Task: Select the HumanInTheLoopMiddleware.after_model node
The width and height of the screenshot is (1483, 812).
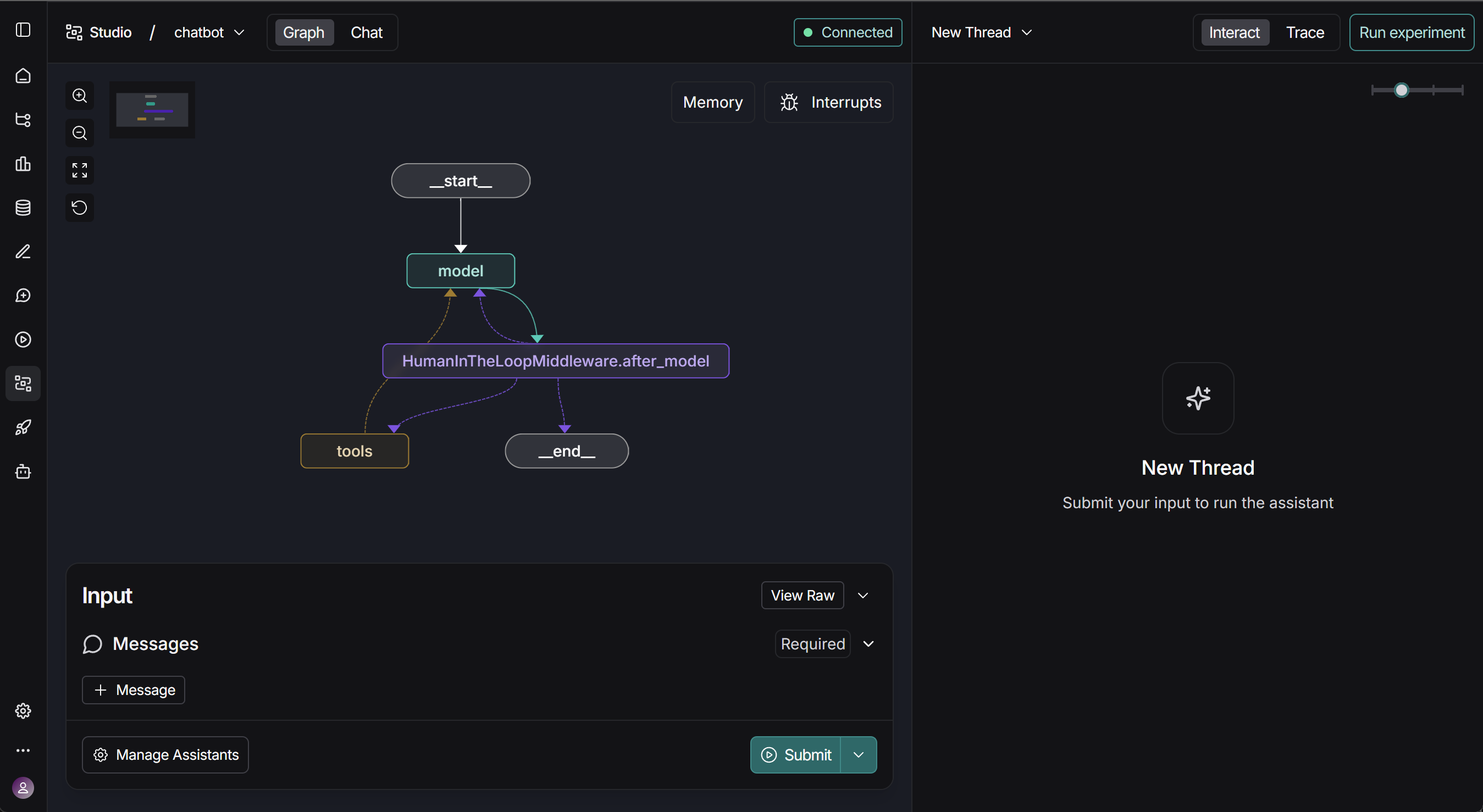Action: (x=556, y=361)
